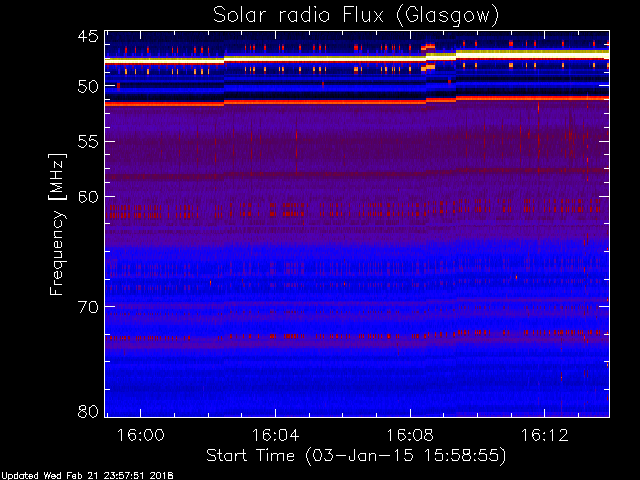Click inside the spectrogram plot area
The width and height of the screenshot is (640, 480).
357,224
